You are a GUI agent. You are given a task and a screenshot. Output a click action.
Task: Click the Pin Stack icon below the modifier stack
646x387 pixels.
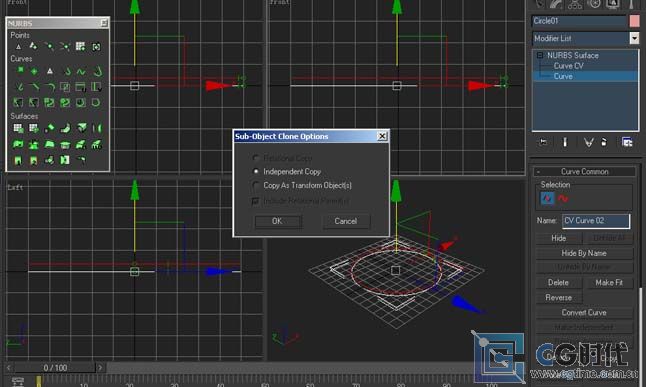pyautogui.click(x=543, y=142)
